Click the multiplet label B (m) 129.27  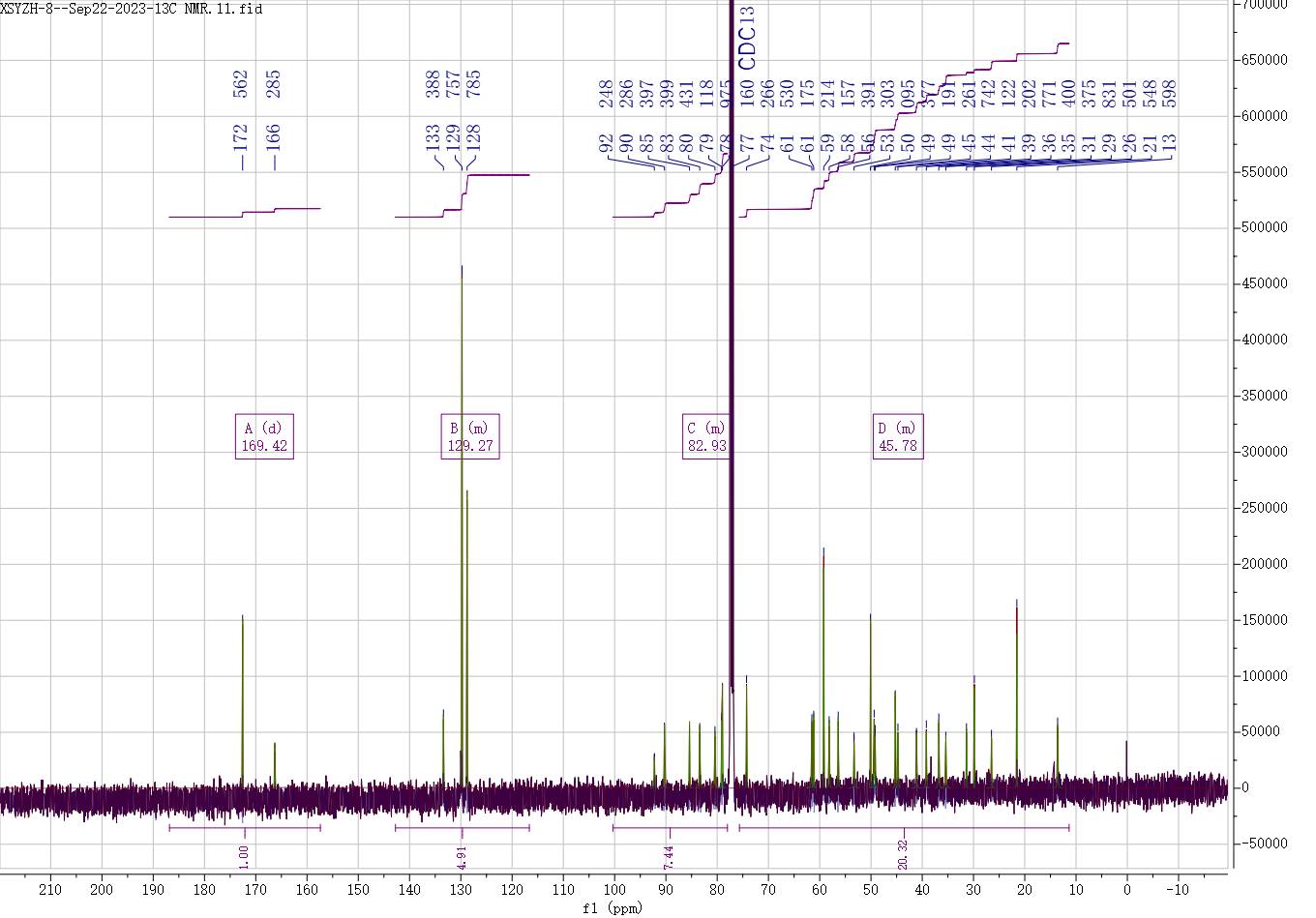coord(470,436)
